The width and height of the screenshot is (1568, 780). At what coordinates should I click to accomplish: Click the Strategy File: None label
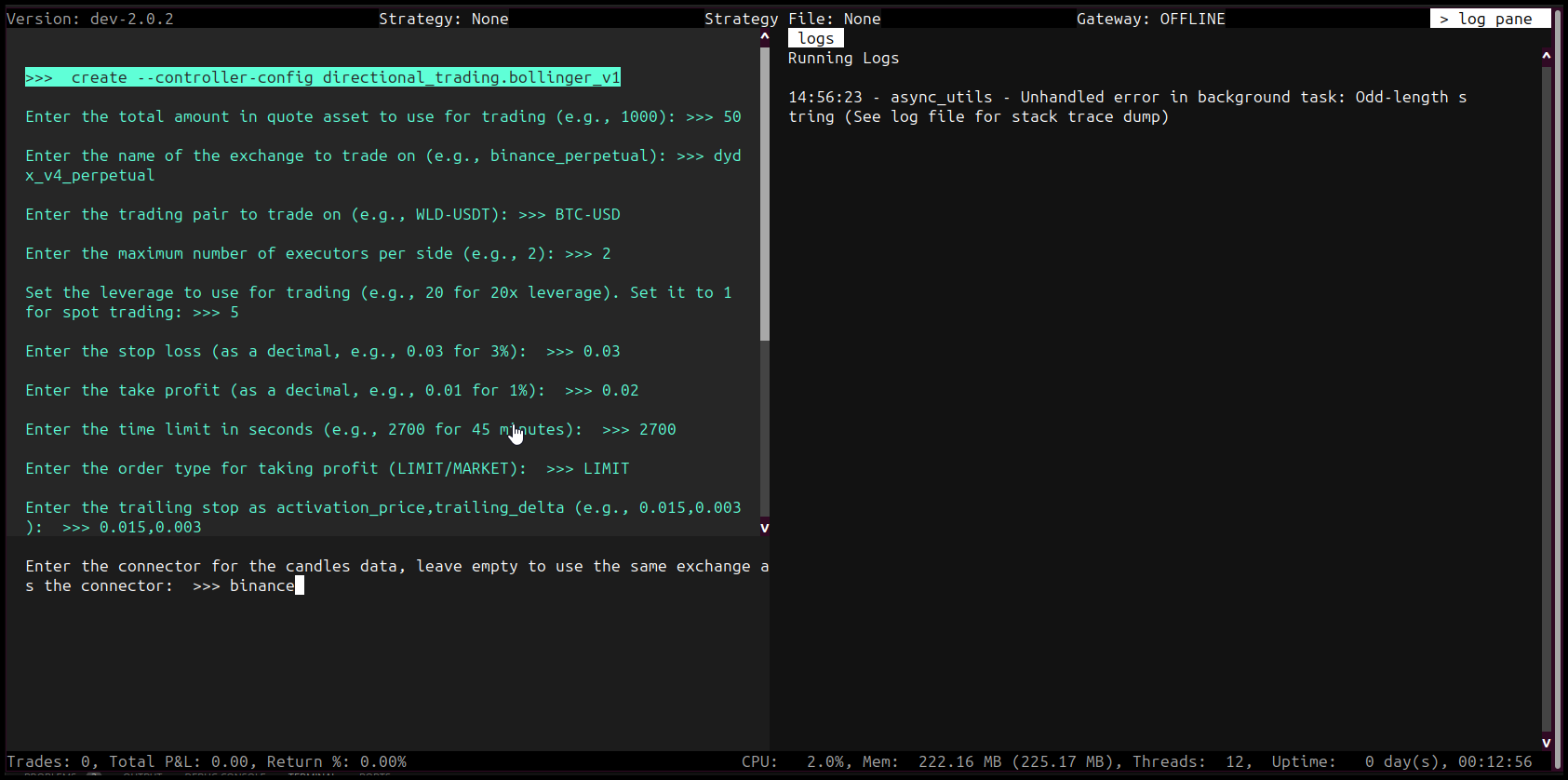(x=792, y=19)
